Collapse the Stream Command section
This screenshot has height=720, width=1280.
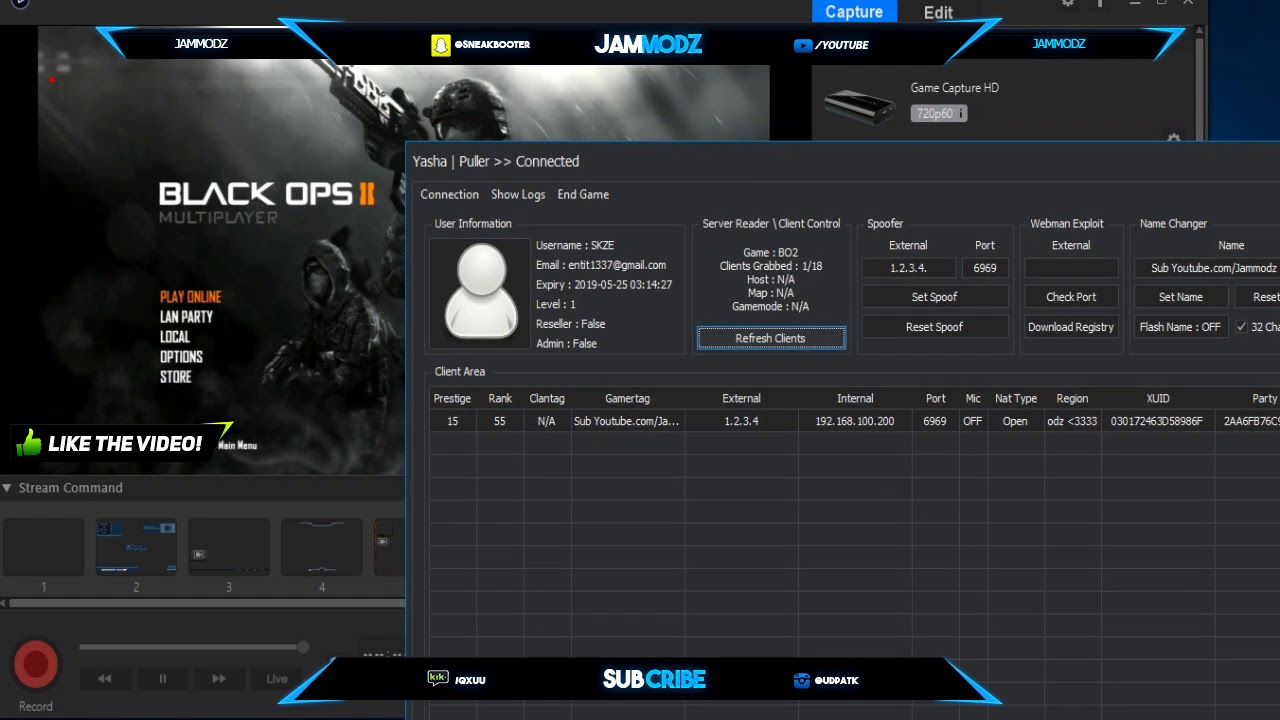coord(7,488)
